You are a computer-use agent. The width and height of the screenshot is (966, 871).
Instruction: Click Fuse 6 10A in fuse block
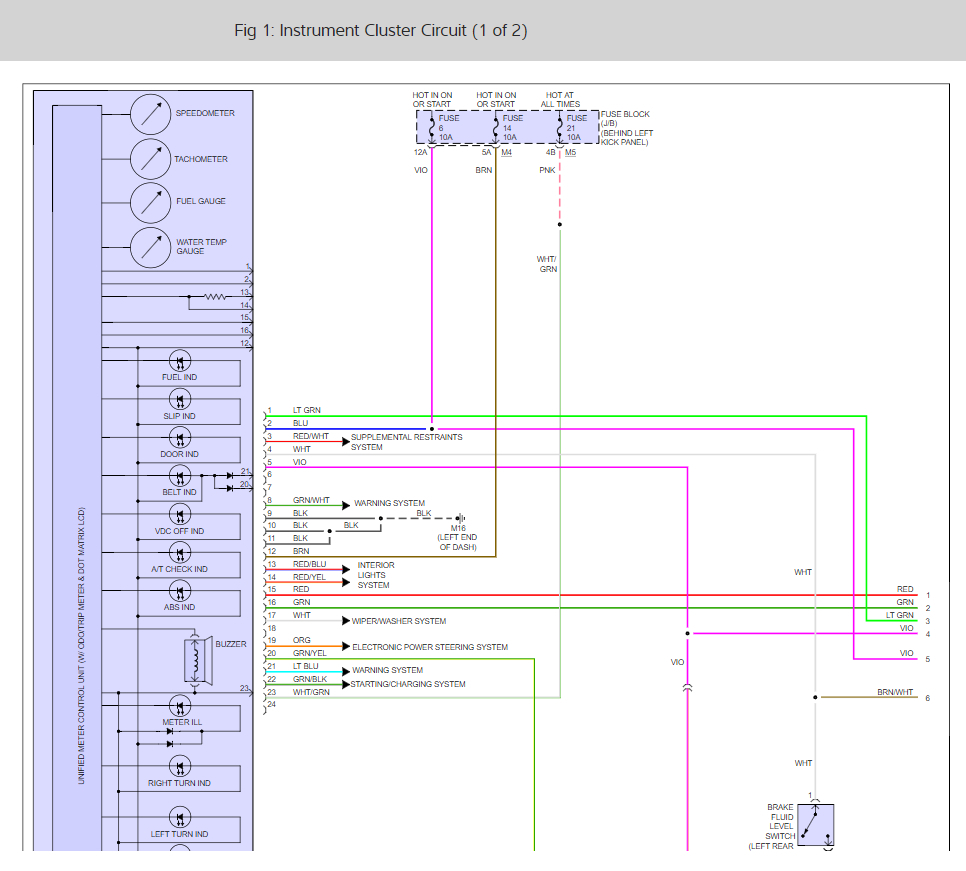click(x=440, y=128)
